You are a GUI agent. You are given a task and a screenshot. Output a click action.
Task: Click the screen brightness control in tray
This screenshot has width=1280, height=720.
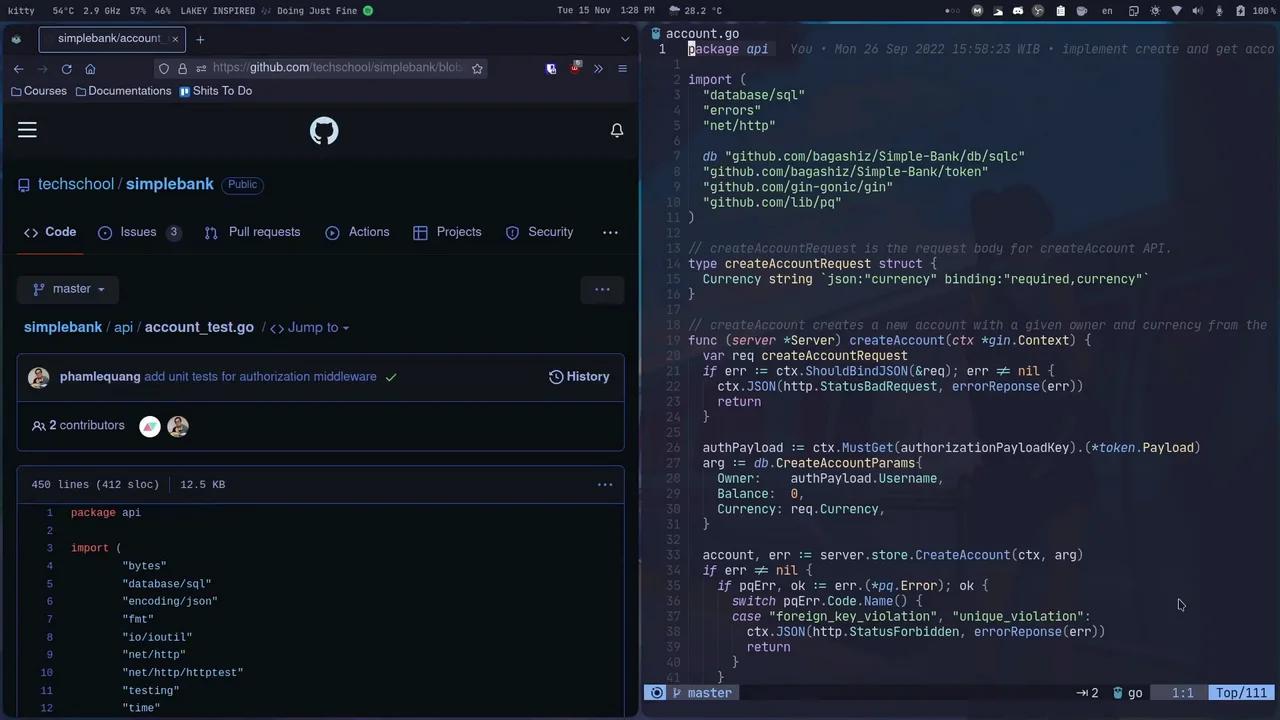(x=1155, y=10)
